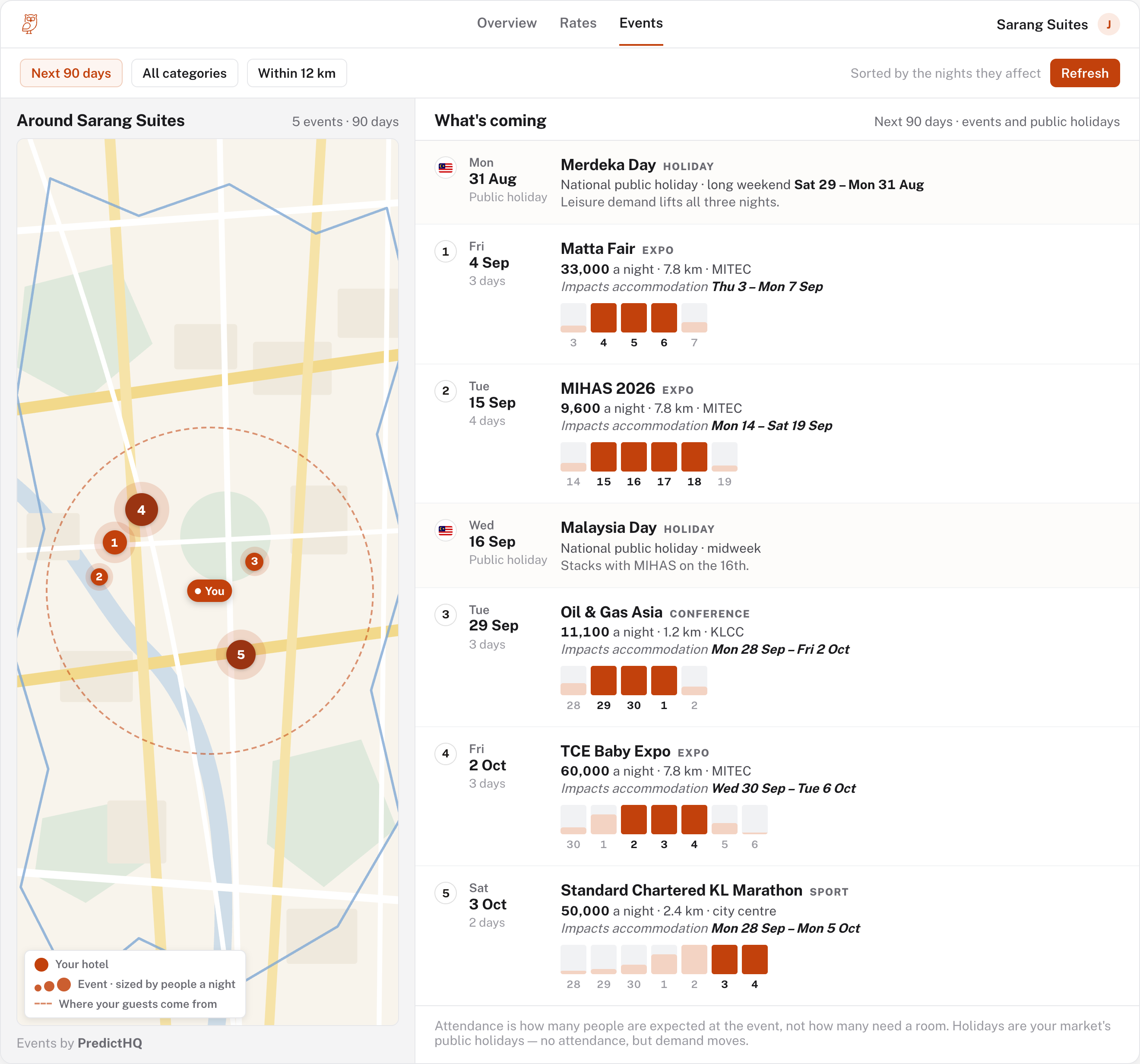
Task: Click the '60,000' attendance figure
Action: [585, 771]
